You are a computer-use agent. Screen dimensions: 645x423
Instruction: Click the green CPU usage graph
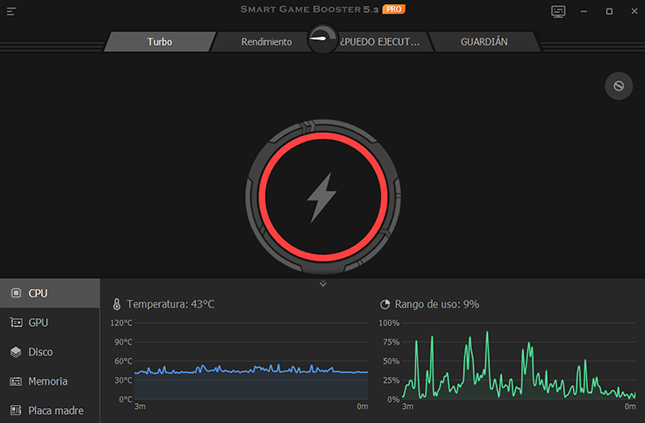click(519, 361)
